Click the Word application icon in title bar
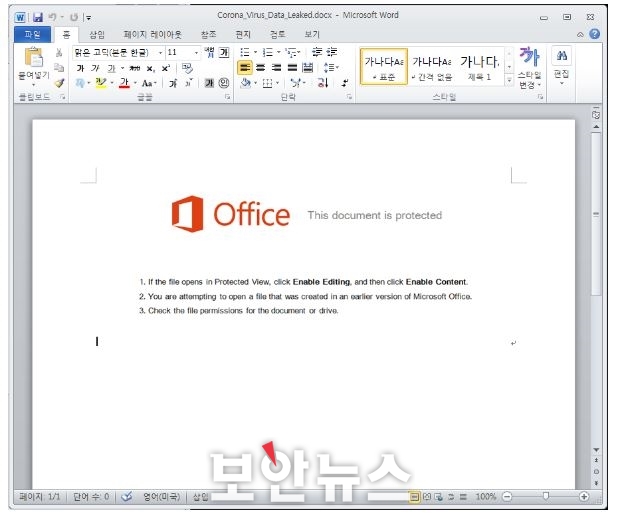The width and height of the screenshot is (621, 517). [x=20, y=17]
